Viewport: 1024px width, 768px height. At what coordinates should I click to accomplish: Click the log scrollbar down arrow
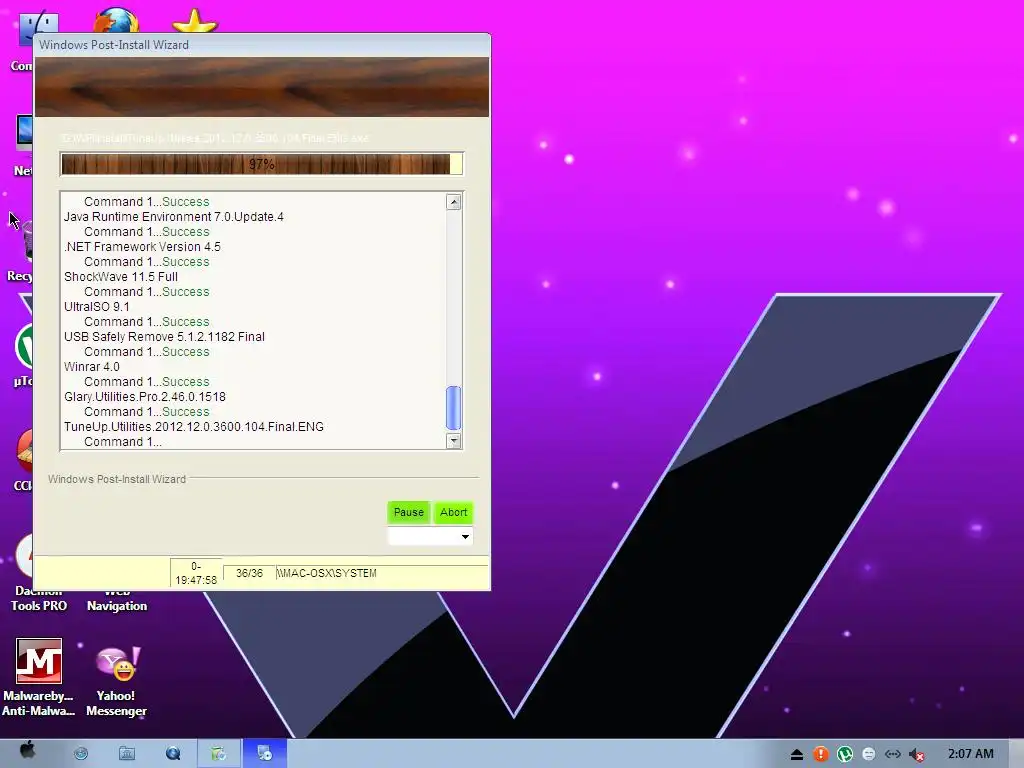pos(453,441)
